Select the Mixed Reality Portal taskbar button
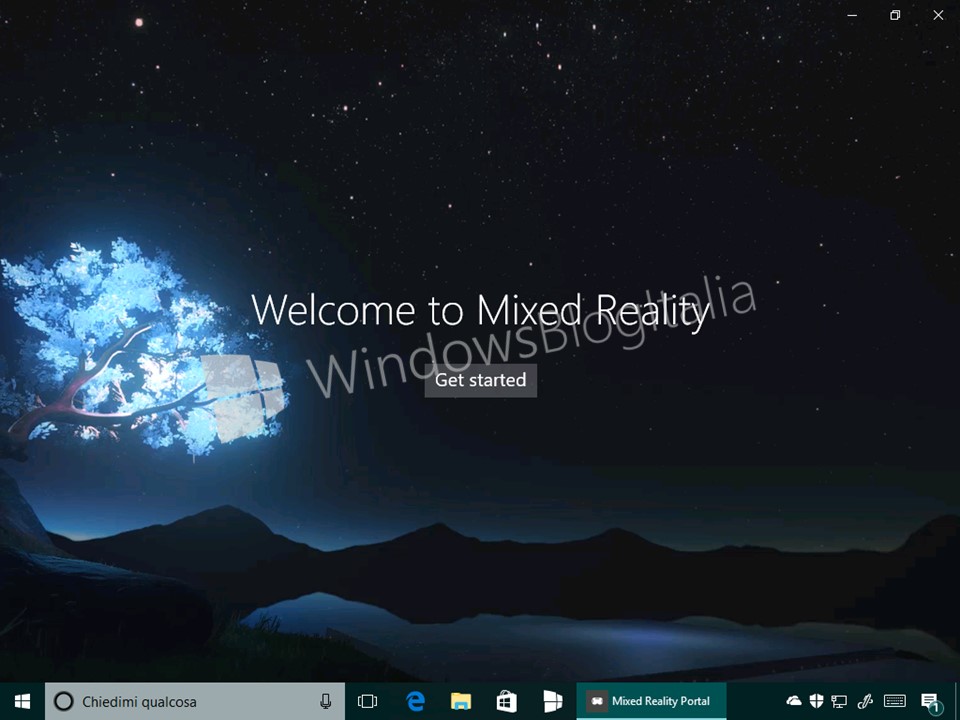 click(651, 701)
